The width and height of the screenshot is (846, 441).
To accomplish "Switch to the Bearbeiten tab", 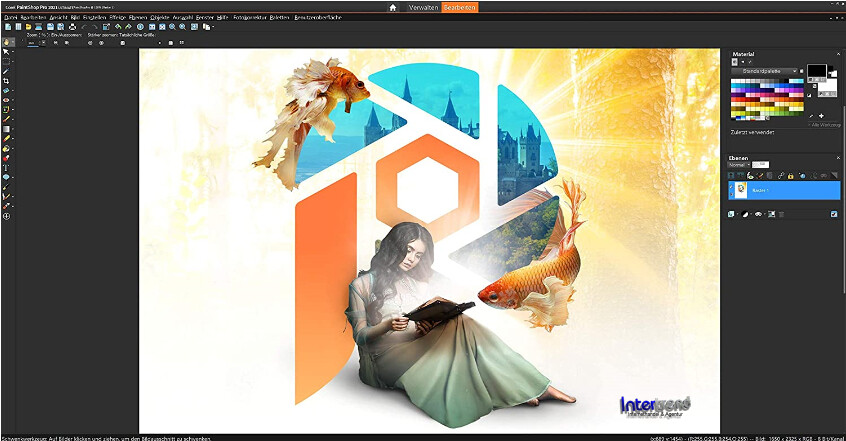I will [460, 8].
